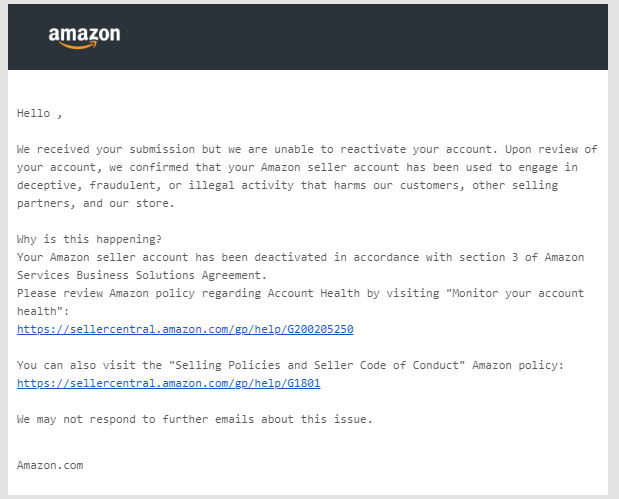Click the quoted "Selling Policies and Seller Code of Conduct" text
The image size is (619, 499).
317,365
